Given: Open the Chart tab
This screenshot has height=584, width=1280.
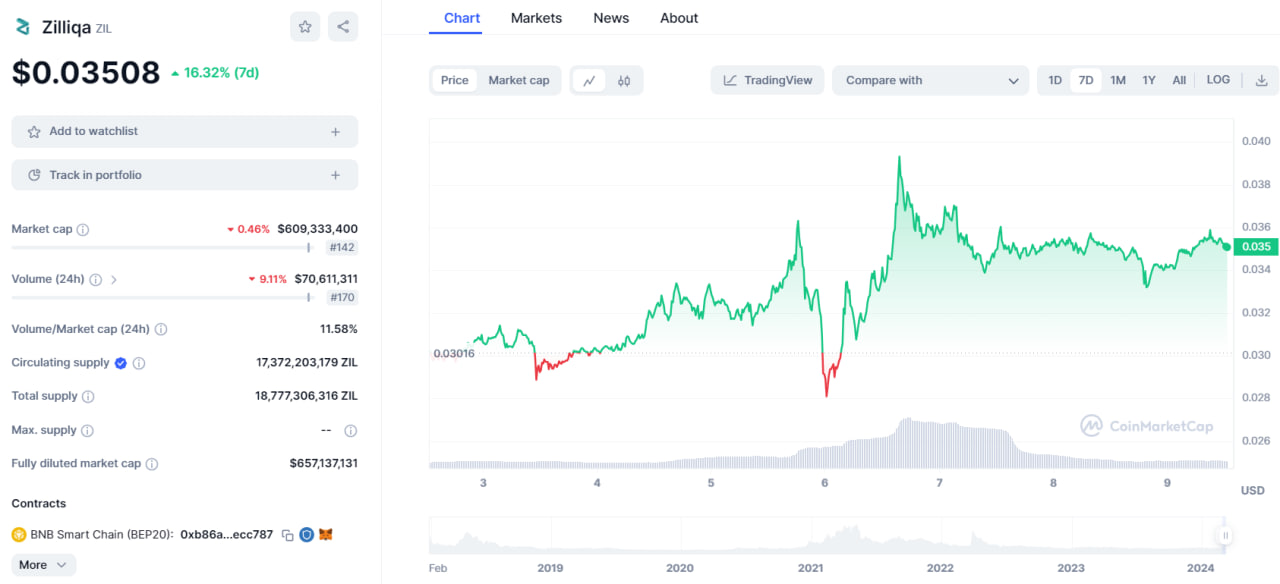Looking at the screenshot, I should 462,18.
